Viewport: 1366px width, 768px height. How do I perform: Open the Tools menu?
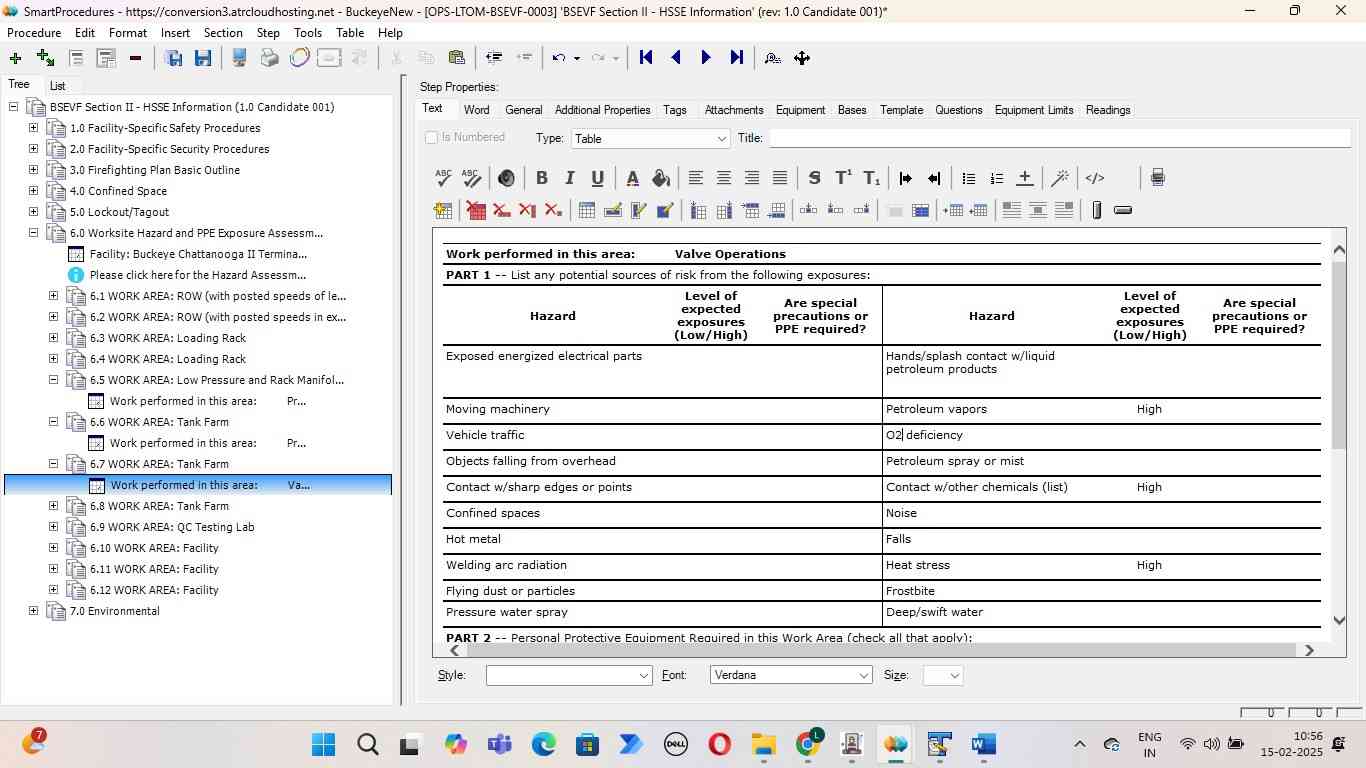307,33
